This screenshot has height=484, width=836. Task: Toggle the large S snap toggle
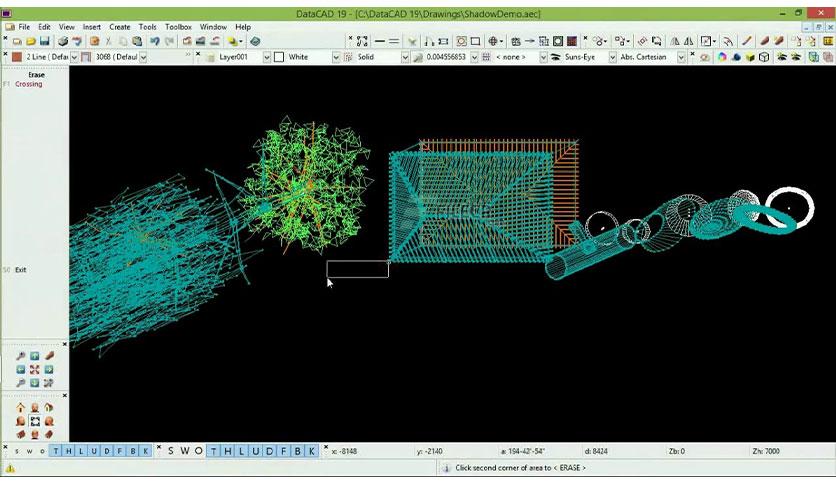pos(171,451)
